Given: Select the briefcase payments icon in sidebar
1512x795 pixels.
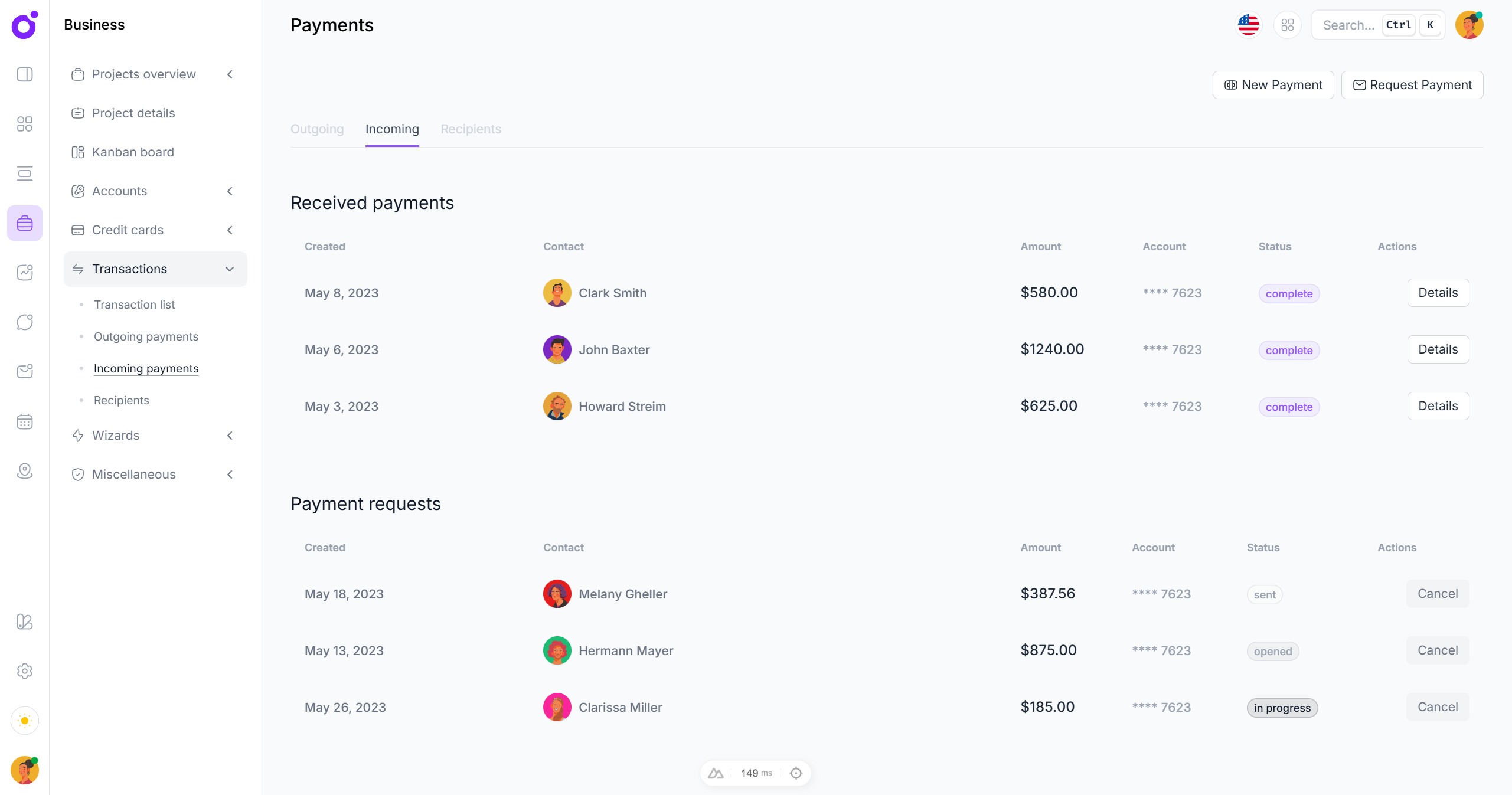Looking at the screenshot, I should coord(25,223).
